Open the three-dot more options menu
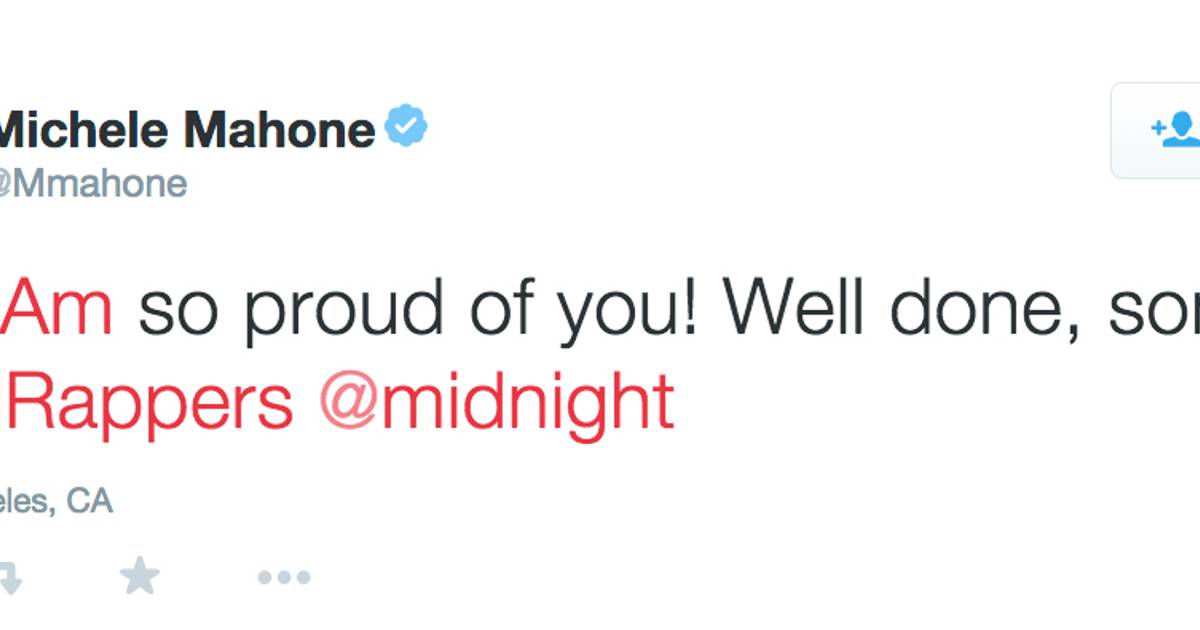 point(284,577)
